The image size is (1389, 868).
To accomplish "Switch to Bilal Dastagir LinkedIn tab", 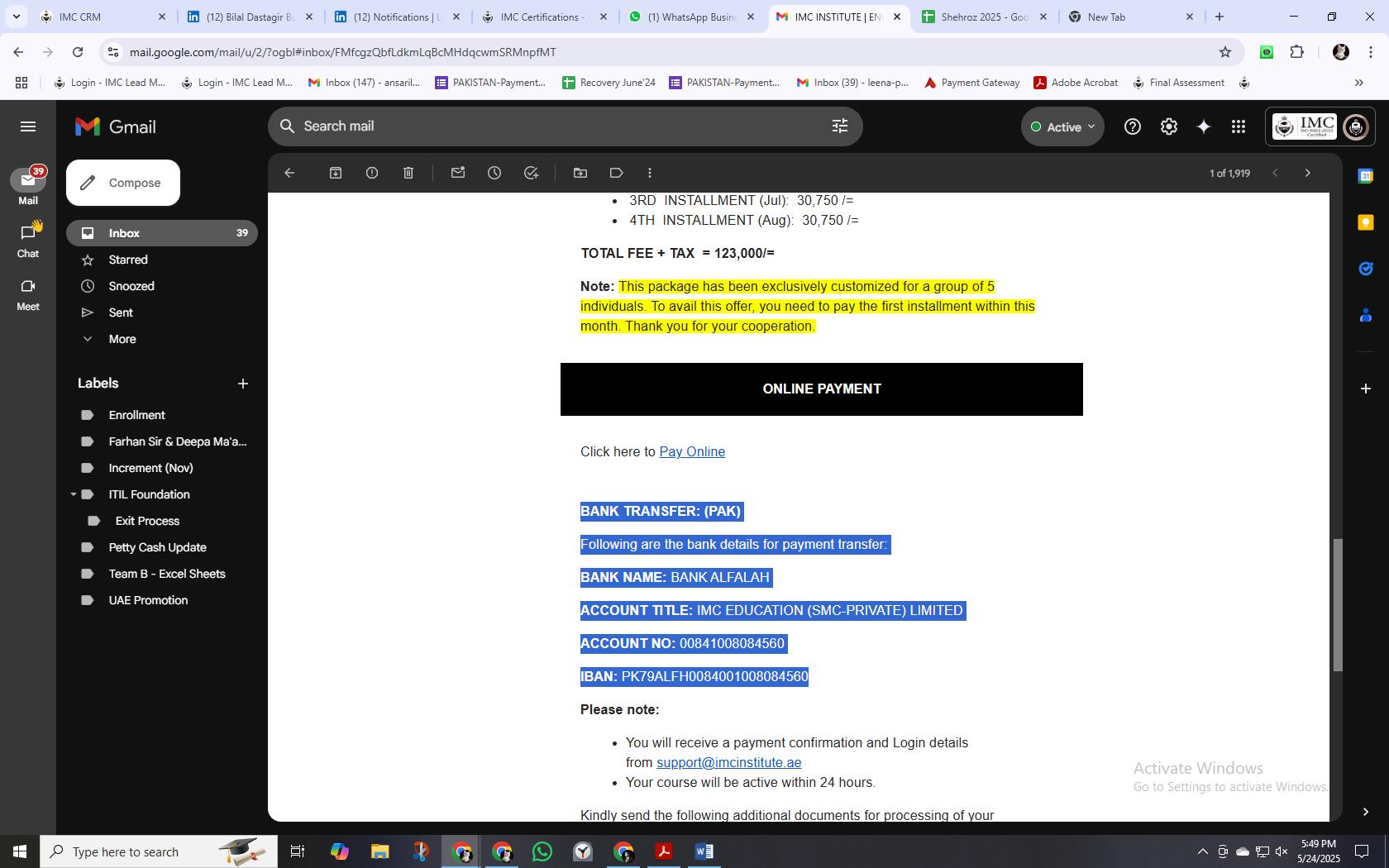I will point(248,17).
